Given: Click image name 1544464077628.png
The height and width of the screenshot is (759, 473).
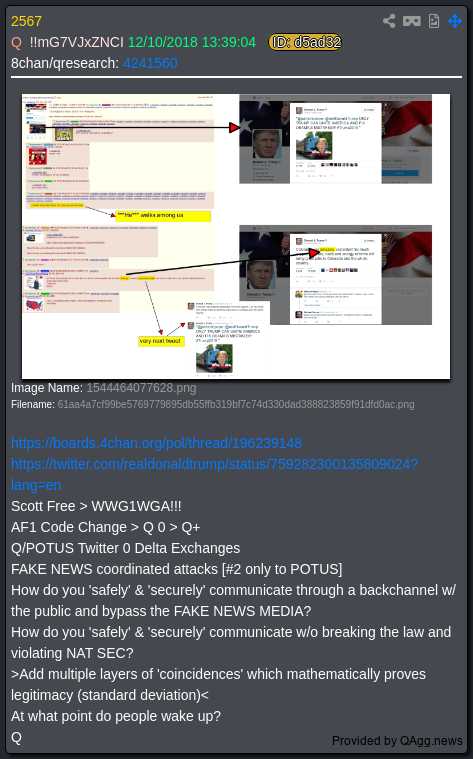Looking at the screenshot, I should (141, 388).
